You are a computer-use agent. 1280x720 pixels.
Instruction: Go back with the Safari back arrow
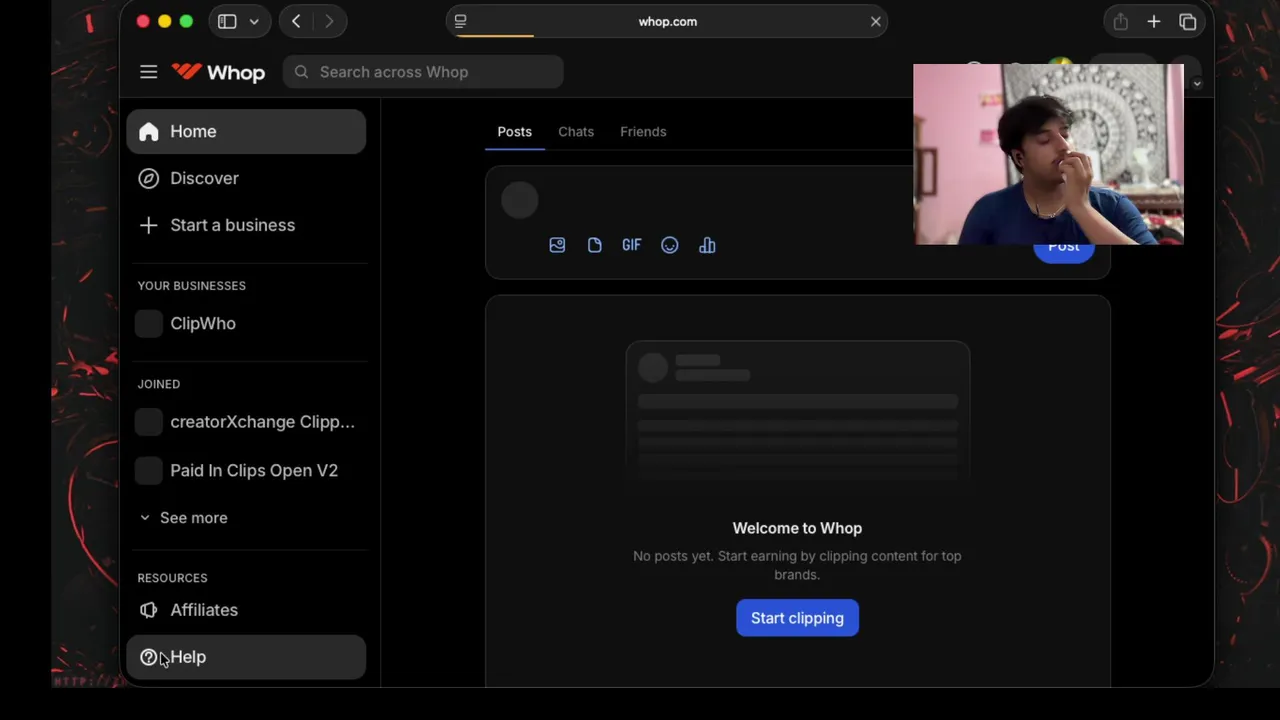pos(296,21)
